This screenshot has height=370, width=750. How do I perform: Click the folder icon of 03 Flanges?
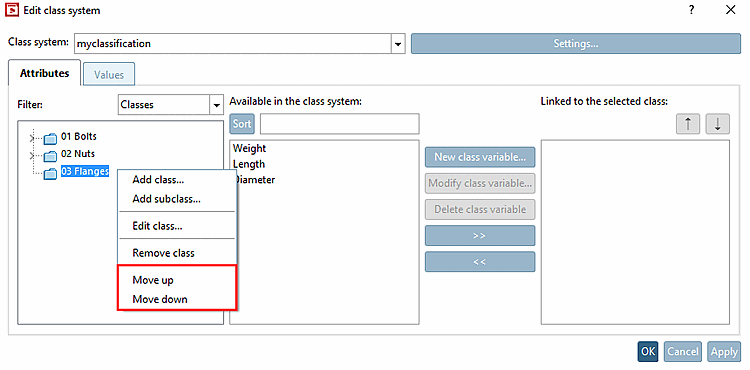point(50,174)
